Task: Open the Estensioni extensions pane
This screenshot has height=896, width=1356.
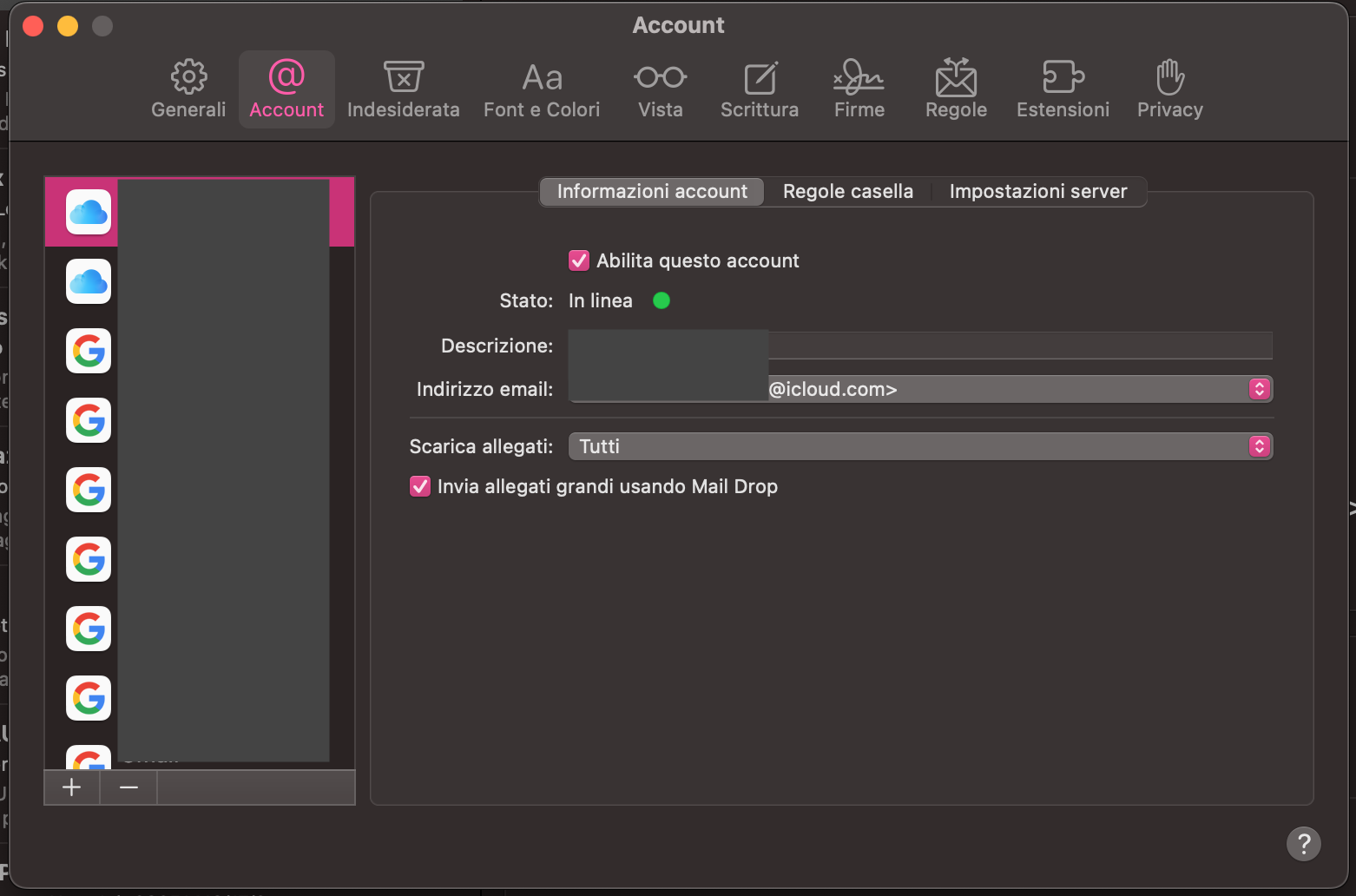Action: pyautogui.click(x=1063, y=87)
